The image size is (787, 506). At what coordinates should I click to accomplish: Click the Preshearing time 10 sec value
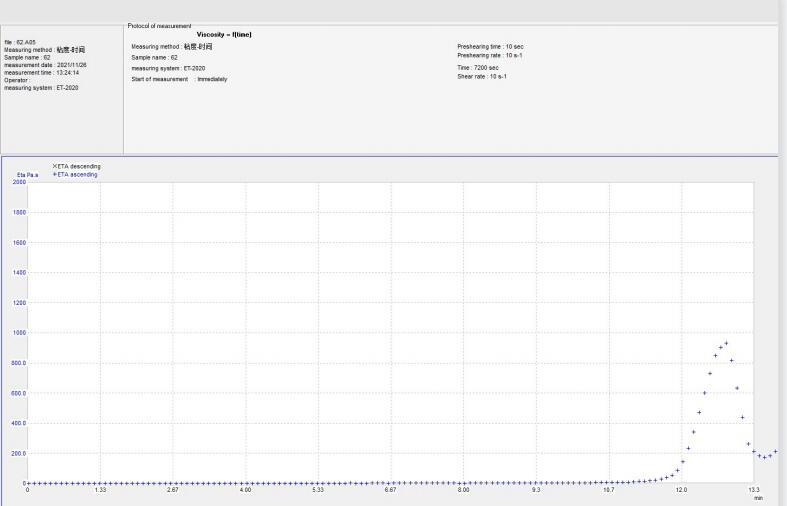[x=490, y=47]
